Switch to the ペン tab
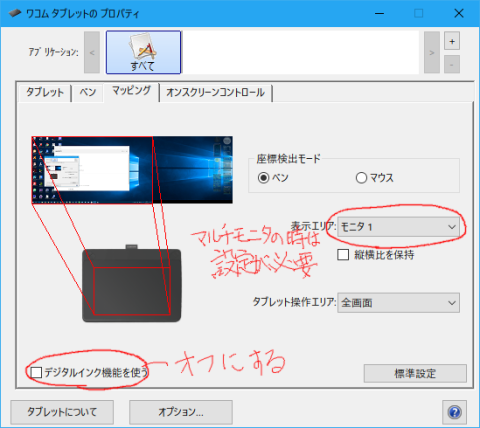 (88, 92)
